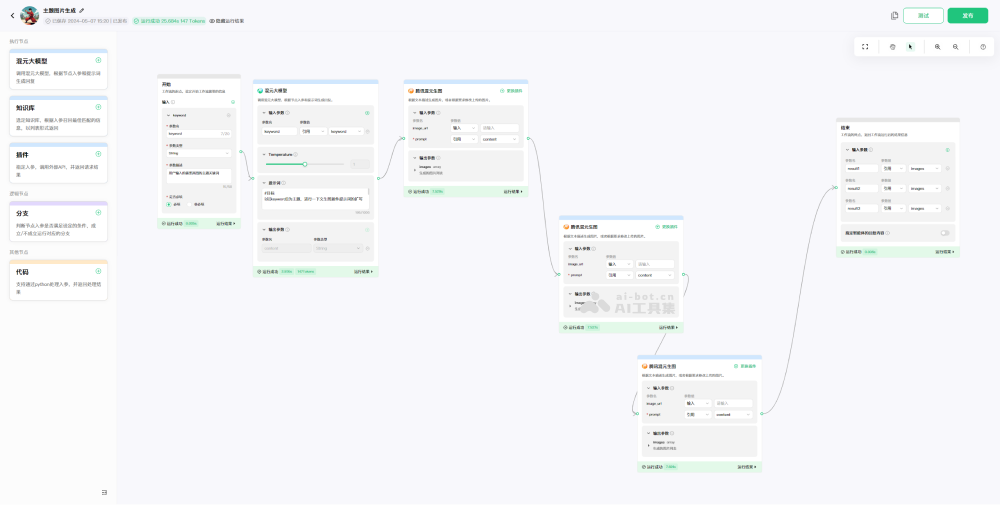Click the fit-to-screen icon in canvas toolbar

(865, 47)
